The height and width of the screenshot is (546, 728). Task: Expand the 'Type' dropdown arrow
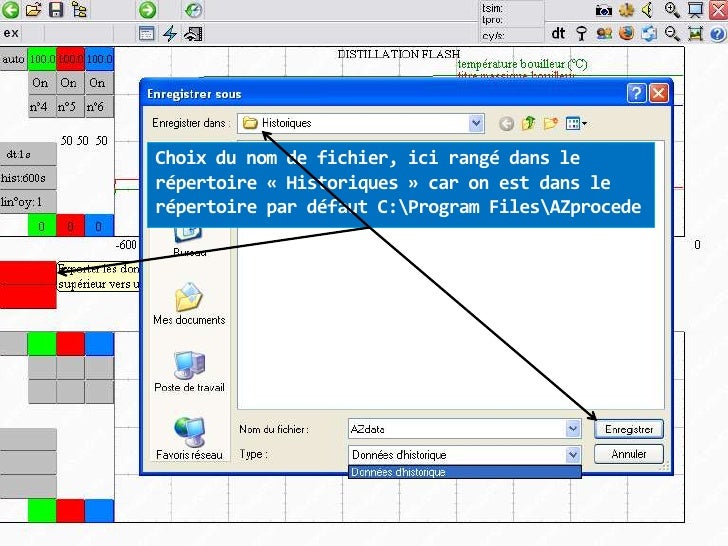point(573,455)
